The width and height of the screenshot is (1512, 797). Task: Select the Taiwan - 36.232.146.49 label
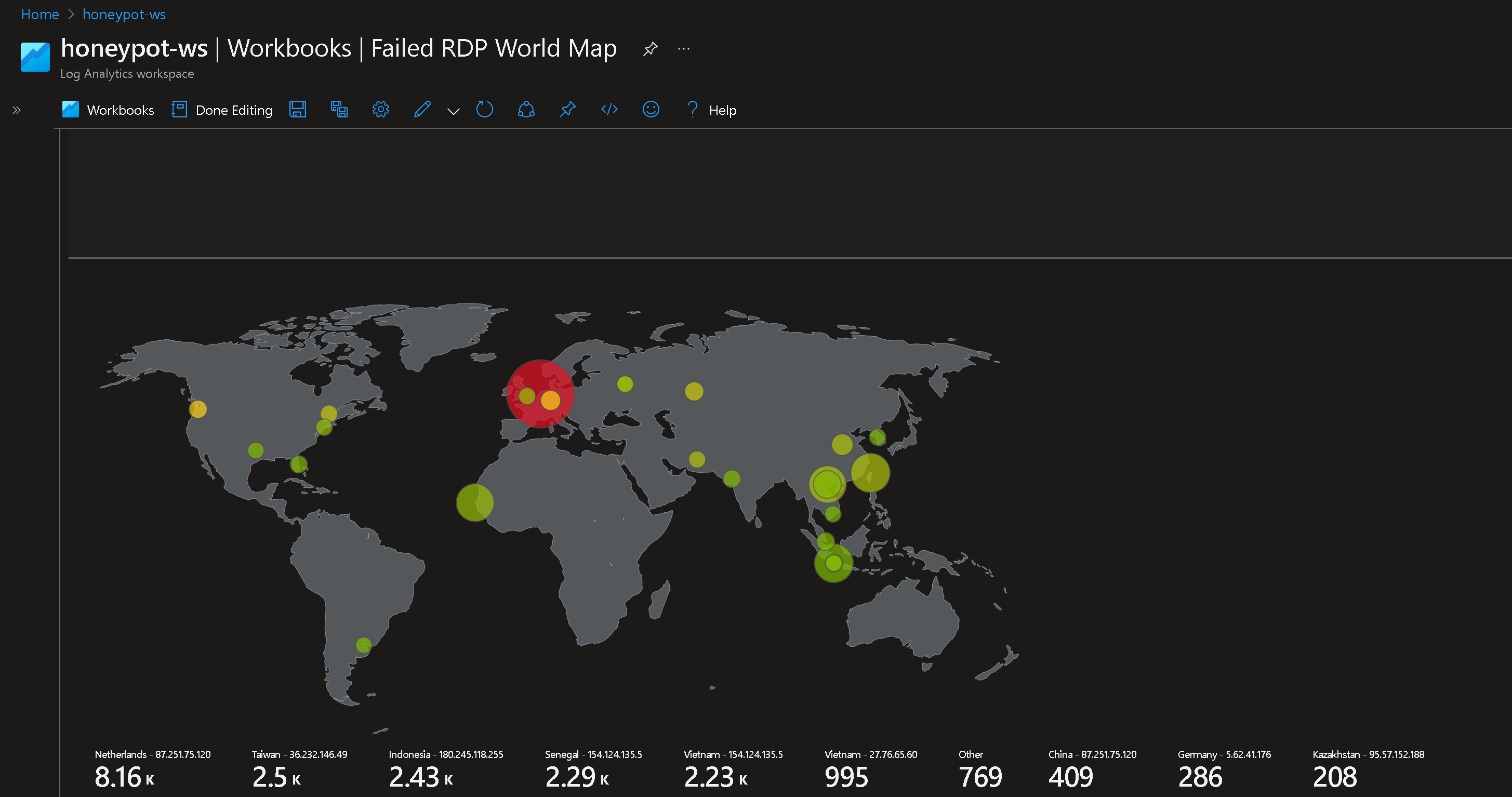click(x=299, y=754)
